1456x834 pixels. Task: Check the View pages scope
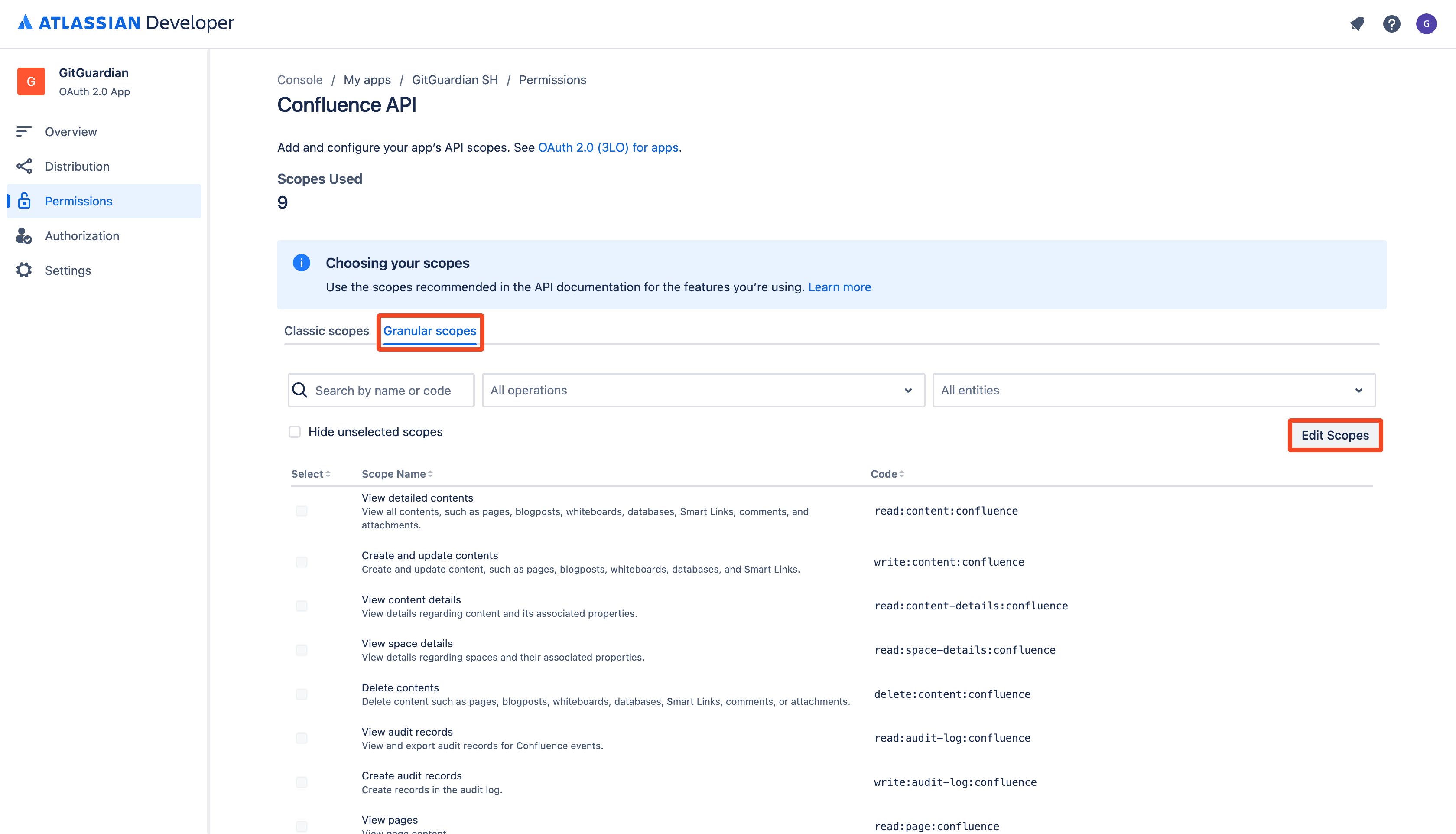(302, 826)
